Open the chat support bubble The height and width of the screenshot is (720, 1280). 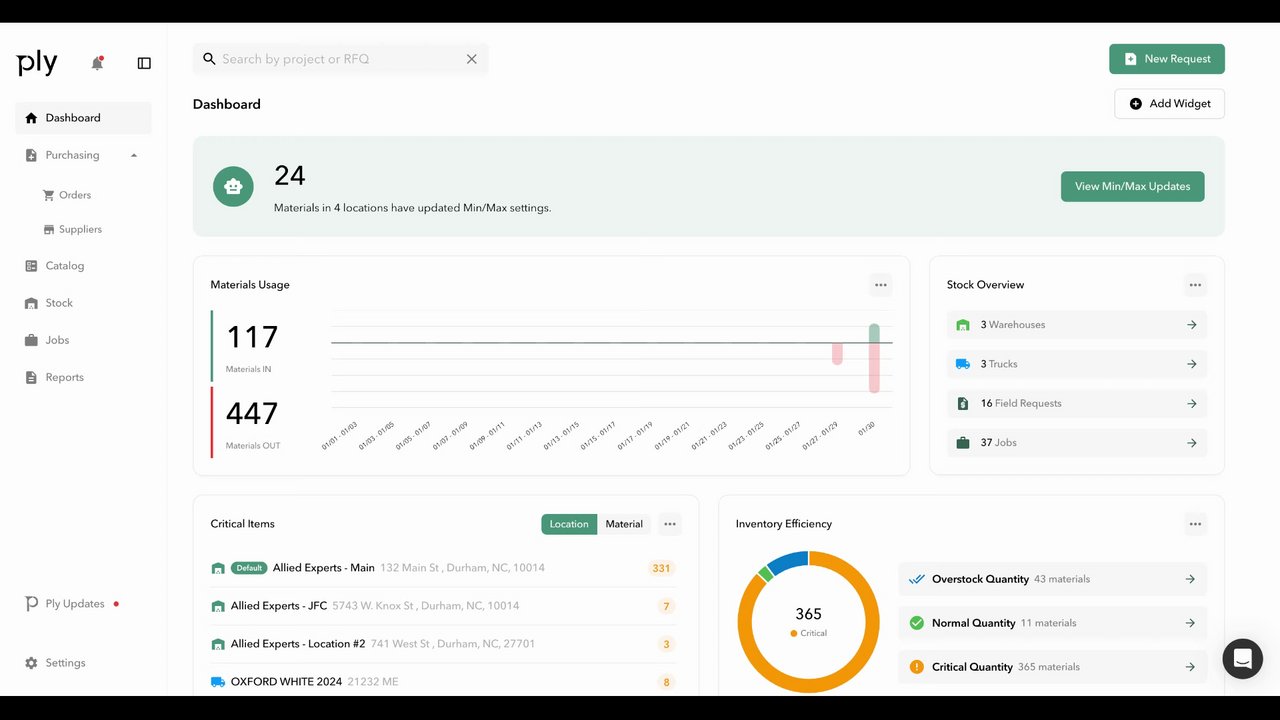[x=1243, y=659]
